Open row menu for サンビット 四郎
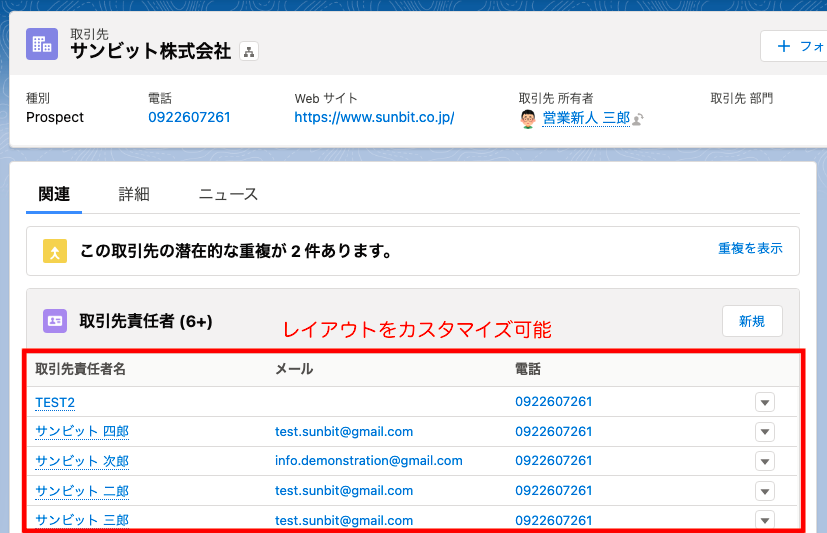The width and height of the screenshot is (827, 533). [765, 432]
